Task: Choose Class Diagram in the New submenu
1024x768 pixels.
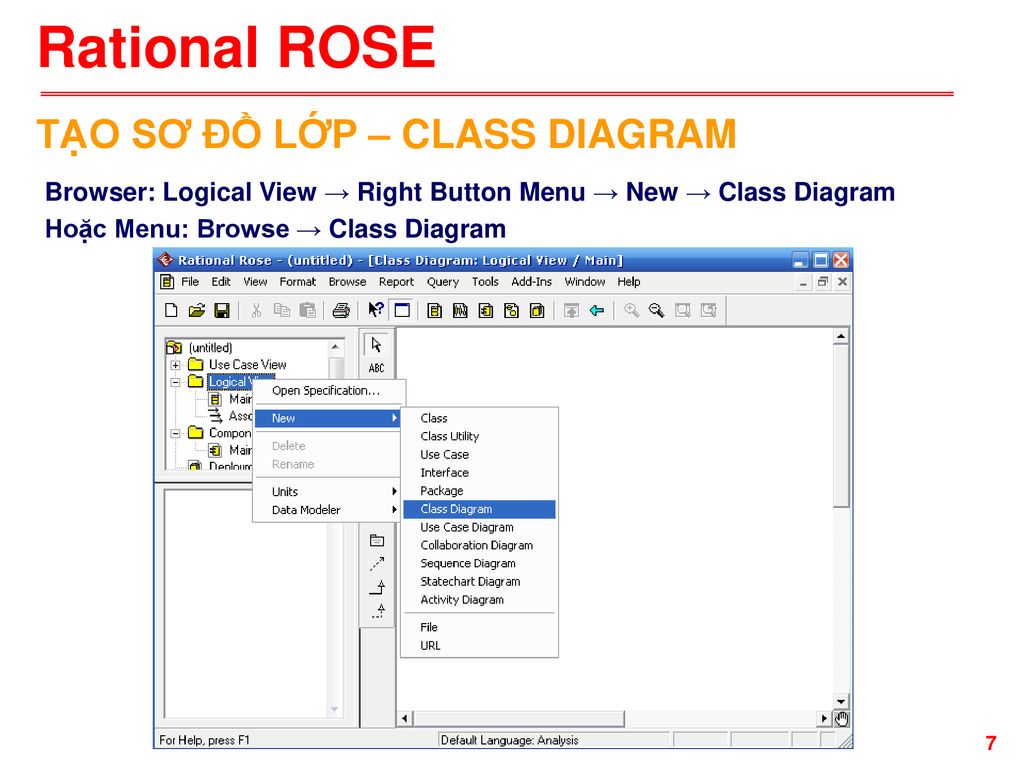Action: click(479, 509)
